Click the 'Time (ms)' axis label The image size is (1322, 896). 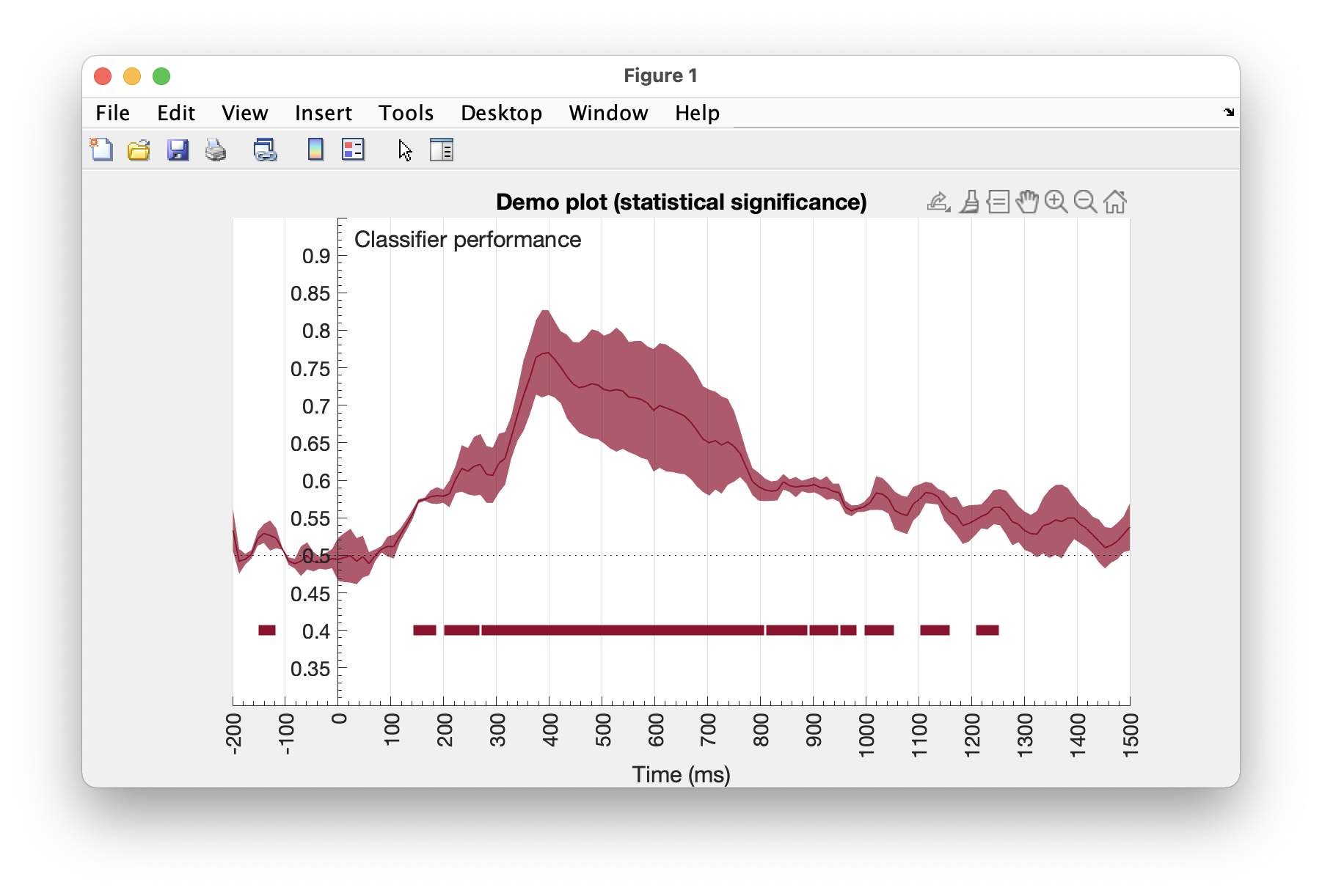pyautogui.click(x=682, y=774)
